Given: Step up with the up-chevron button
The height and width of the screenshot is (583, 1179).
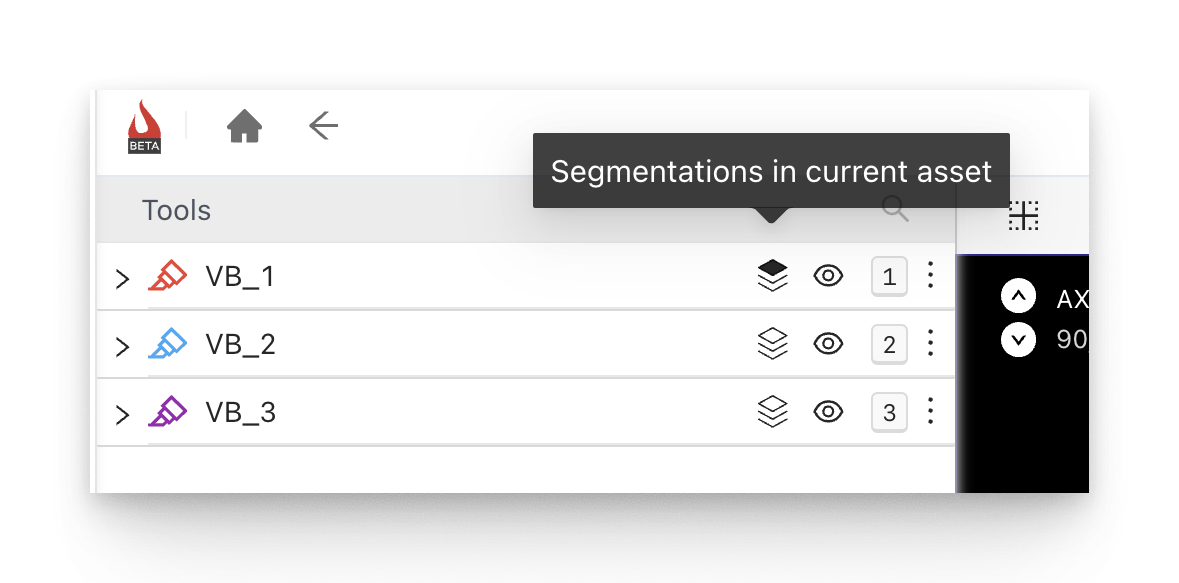Looking at the screenshot, I should (x=1018, y=296).
